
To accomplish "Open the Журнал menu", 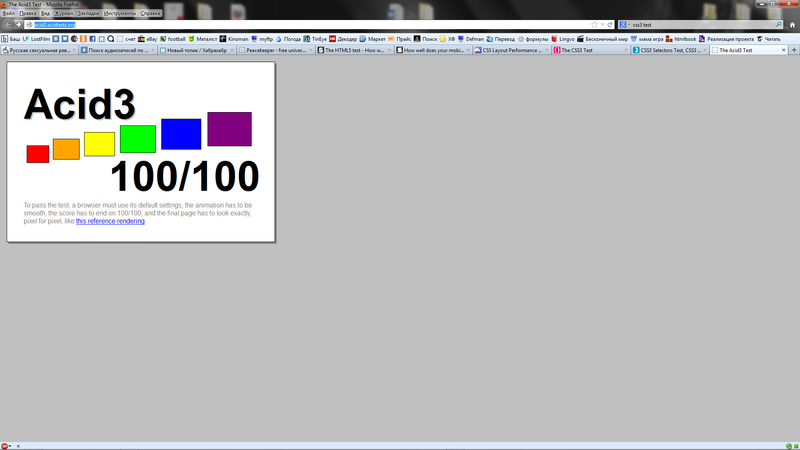I will point(64,13).
